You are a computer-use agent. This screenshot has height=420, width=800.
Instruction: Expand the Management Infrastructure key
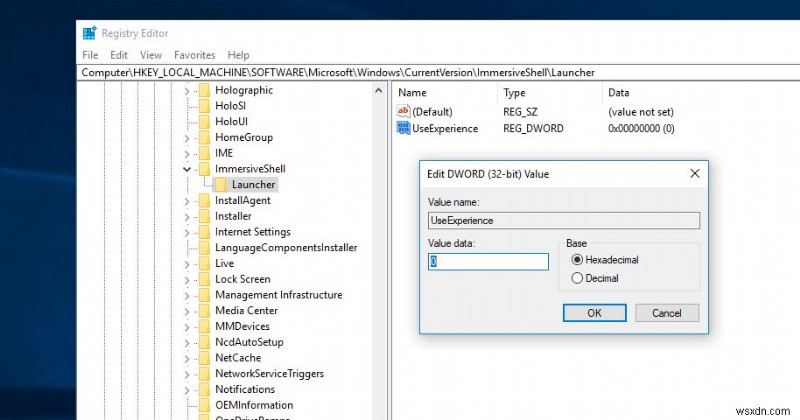(187, 296)
